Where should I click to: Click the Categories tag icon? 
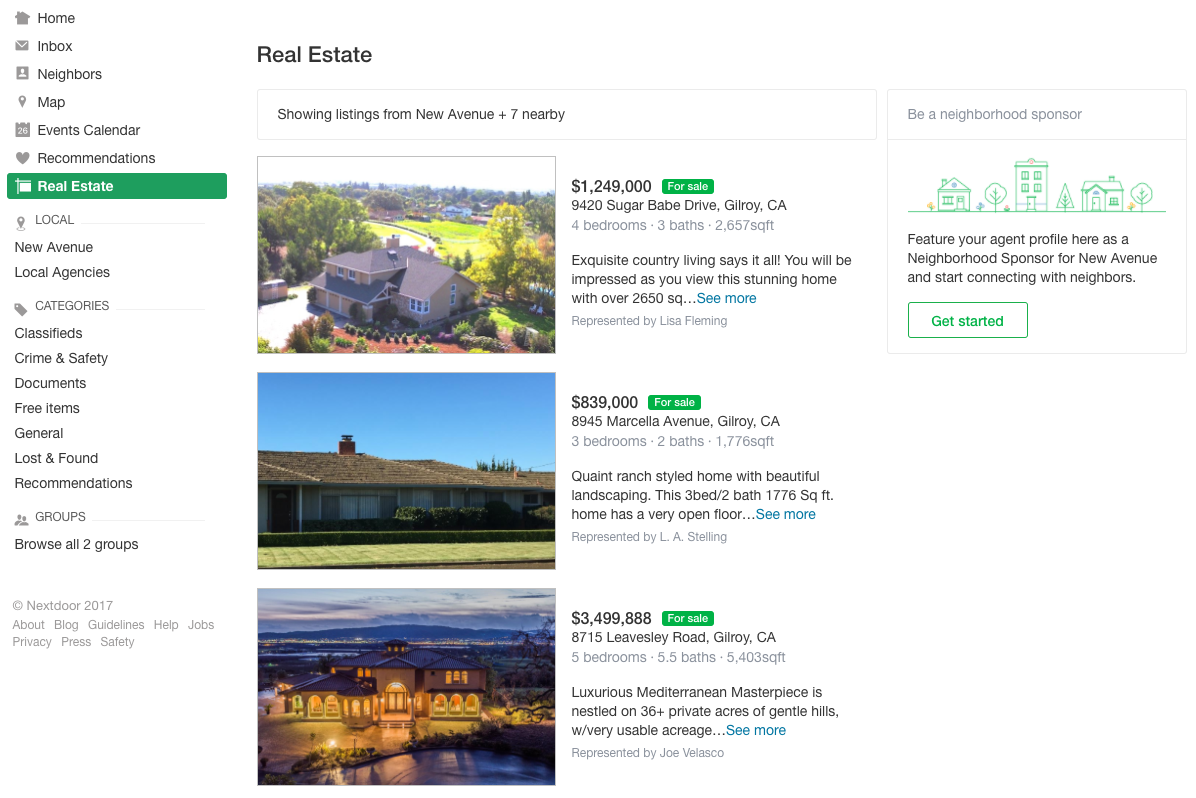click(x=21, y=308)
